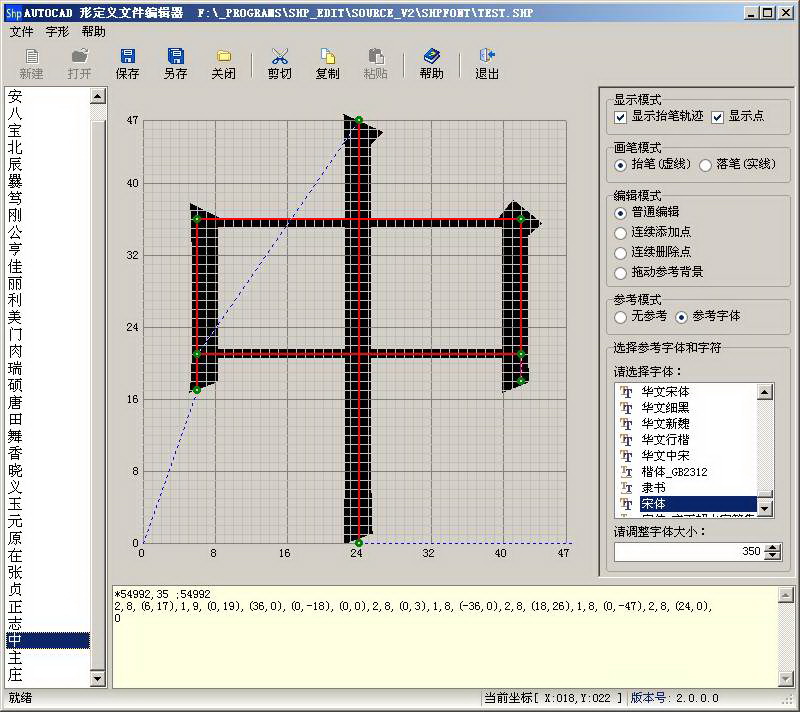Select 华文细黑 in the font list

[665, 408]
